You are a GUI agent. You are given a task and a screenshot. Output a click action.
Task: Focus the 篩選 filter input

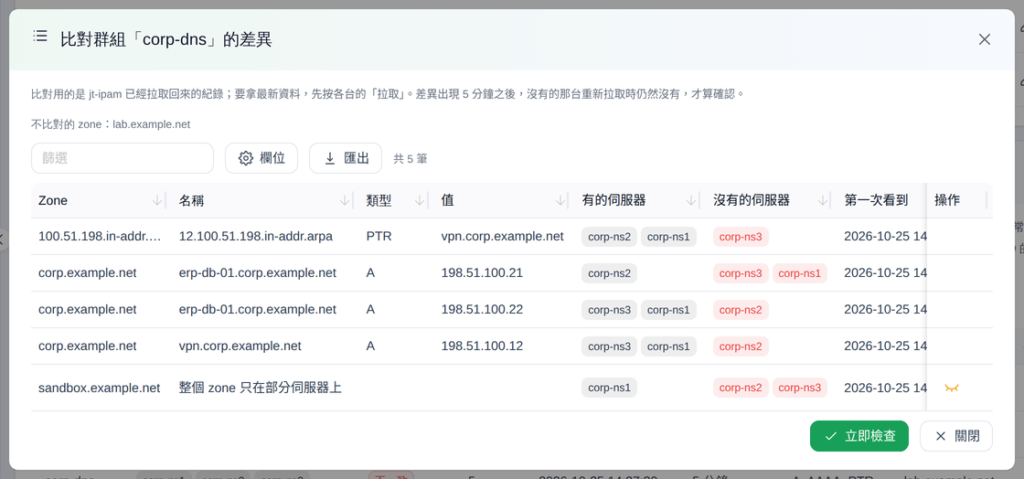[122, 158]
